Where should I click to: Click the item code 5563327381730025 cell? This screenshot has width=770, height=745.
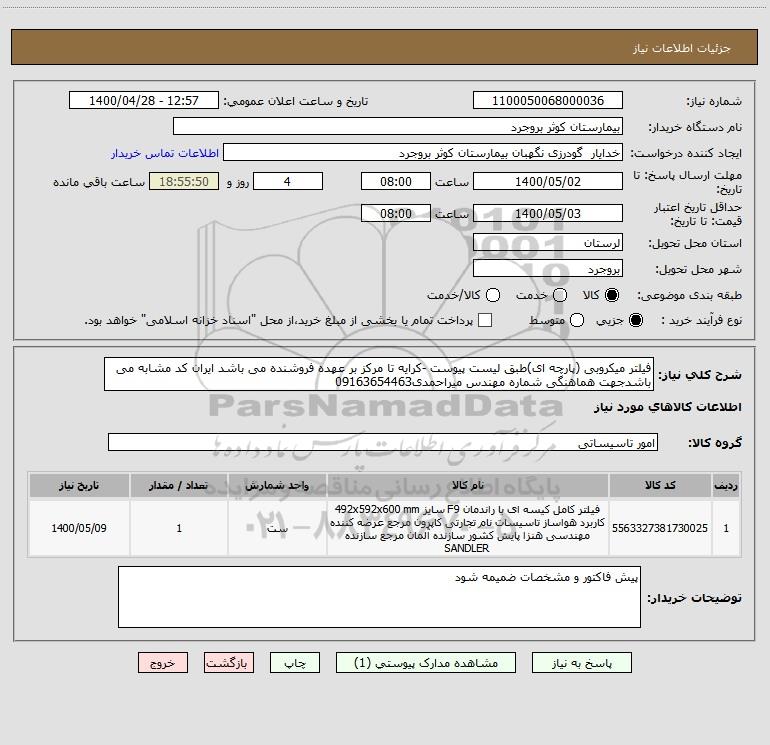(660, 528)
